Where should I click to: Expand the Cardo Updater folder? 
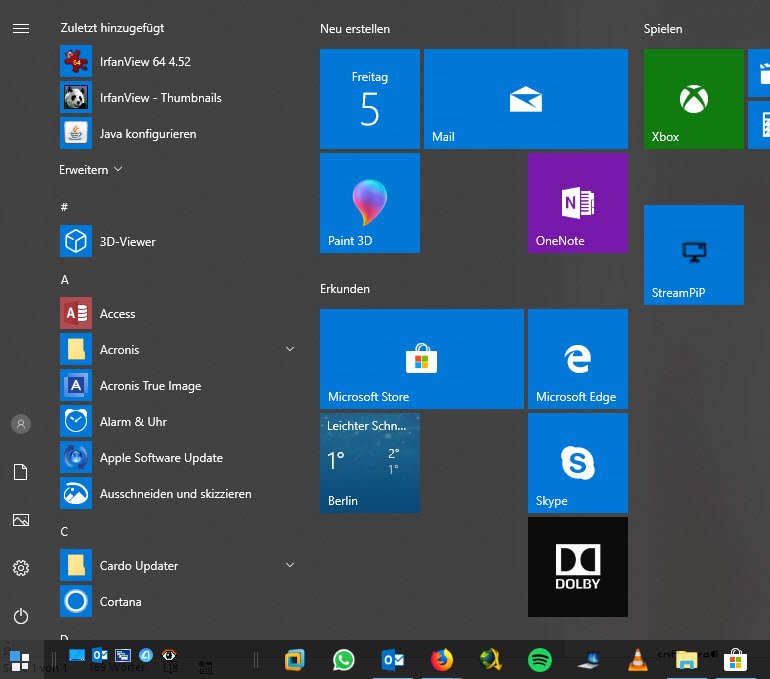coord(290,565)
